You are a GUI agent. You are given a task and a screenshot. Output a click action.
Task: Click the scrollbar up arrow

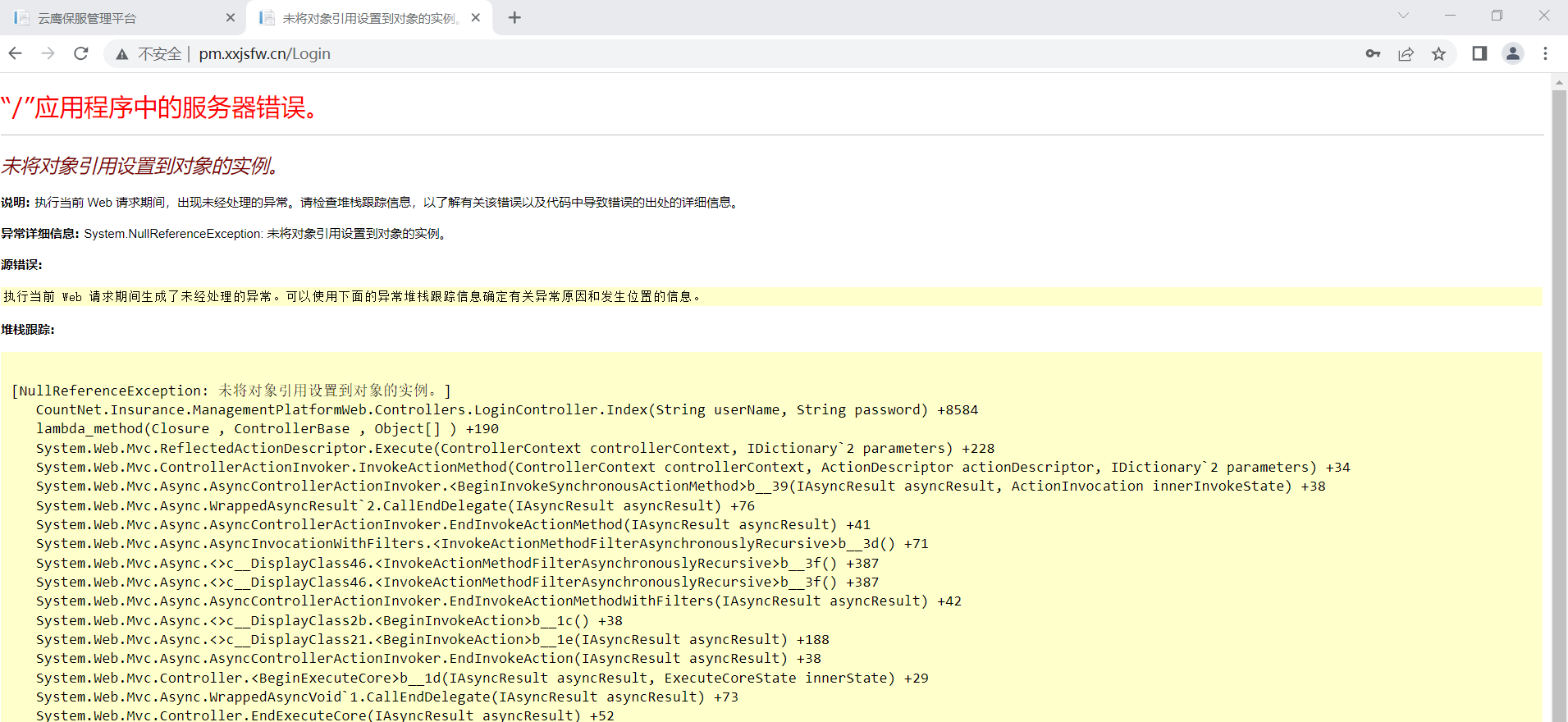pyautogui.click(x=1559, y=83)
